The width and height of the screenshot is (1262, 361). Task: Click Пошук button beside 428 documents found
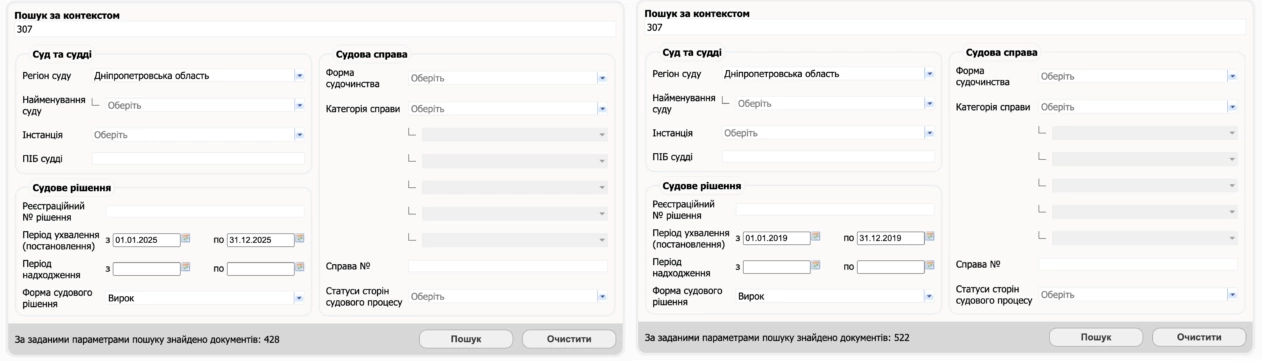click(466, 339)
